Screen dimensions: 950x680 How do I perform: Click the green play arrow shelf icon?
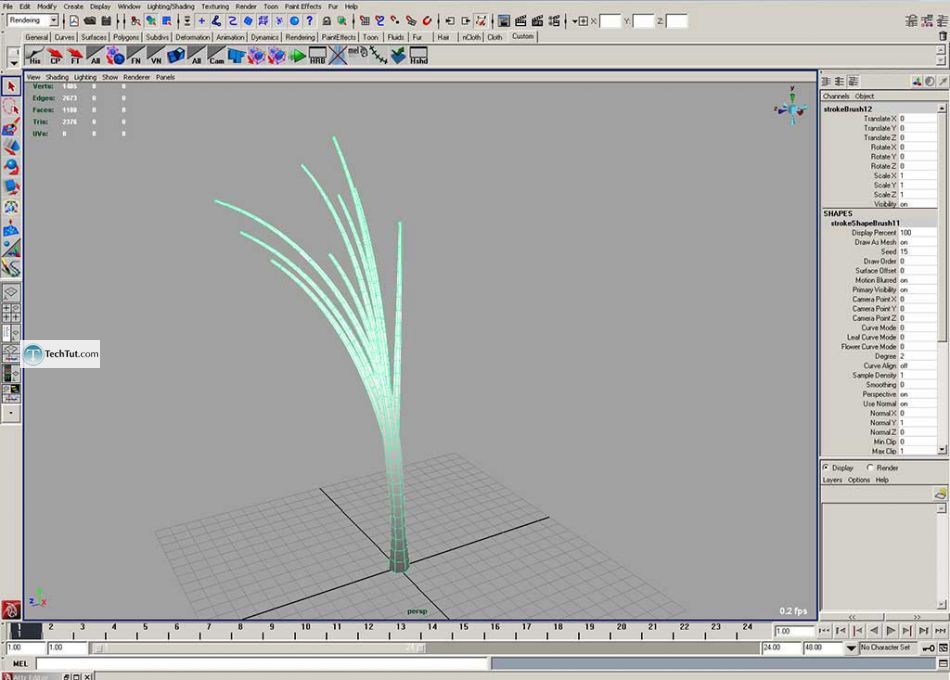(297, 56)
